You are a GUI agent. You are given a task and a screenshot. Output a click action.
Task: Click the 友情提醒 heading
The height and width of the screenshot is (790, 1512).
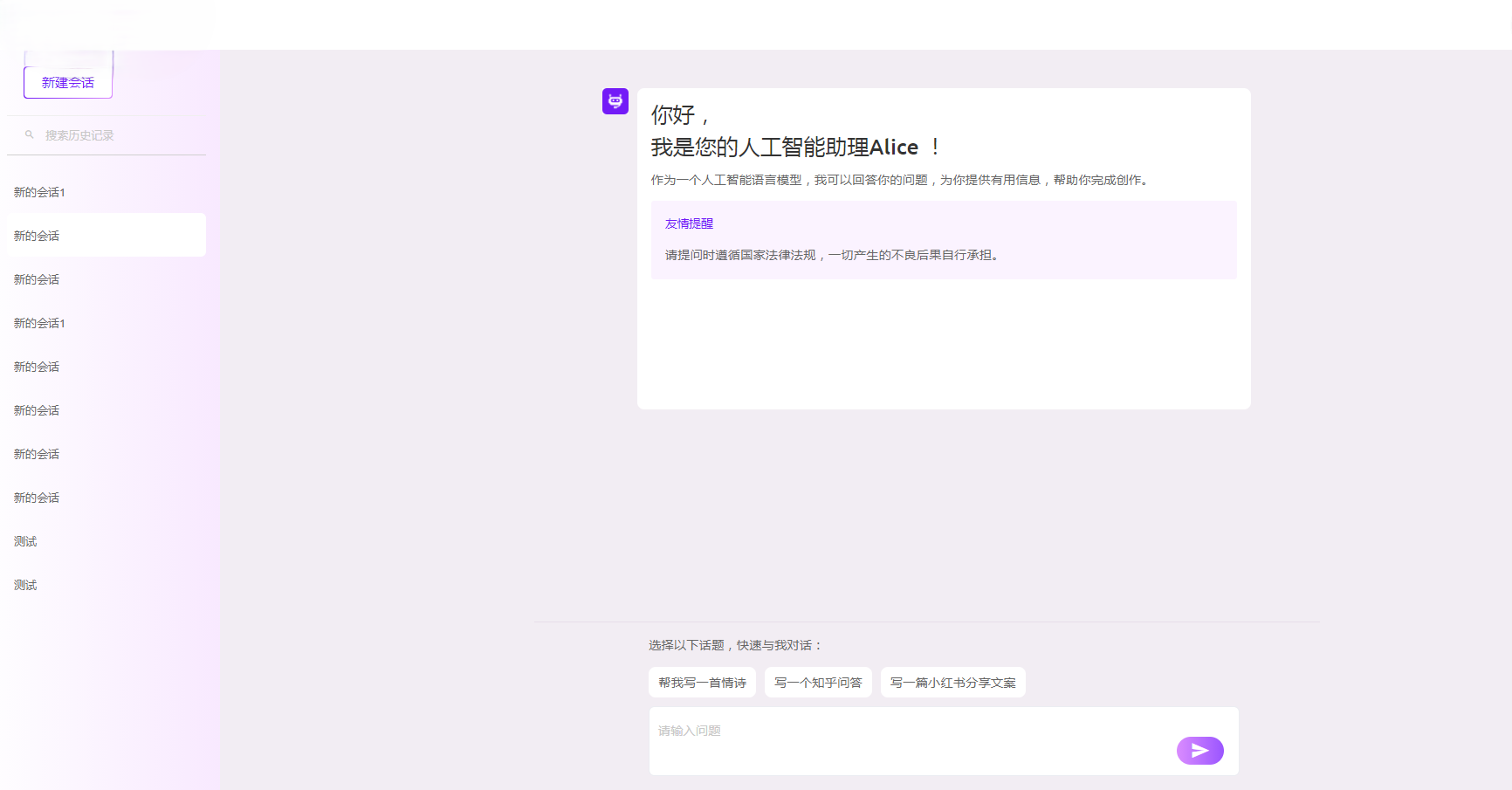point(689,223)
